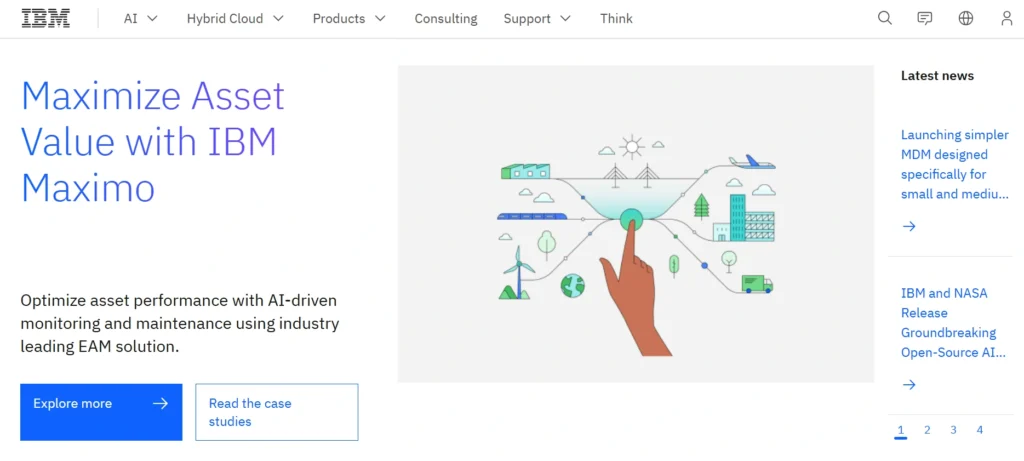Go to the Think menu item
Image resolution: width=1024 pixels, height=461 pixels.
(616, 18)
